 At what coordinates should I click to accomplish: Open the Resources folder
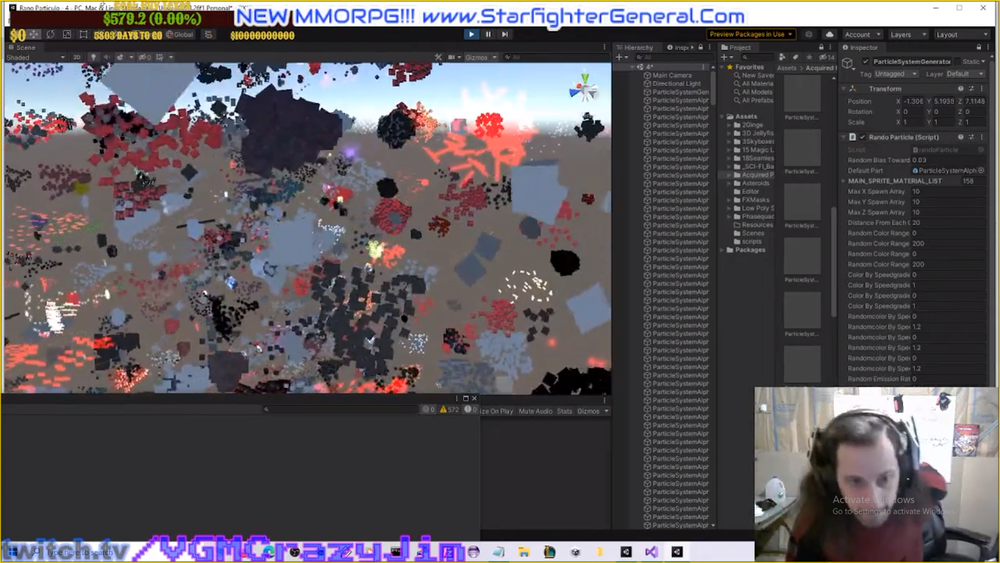click(x=757, y=224)
